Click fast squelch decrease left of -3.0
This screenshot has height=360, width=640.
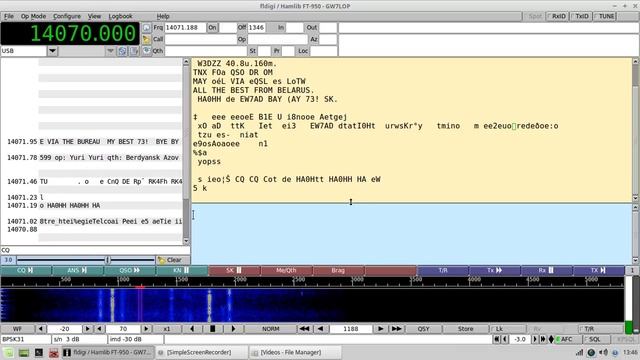point(496,339)
